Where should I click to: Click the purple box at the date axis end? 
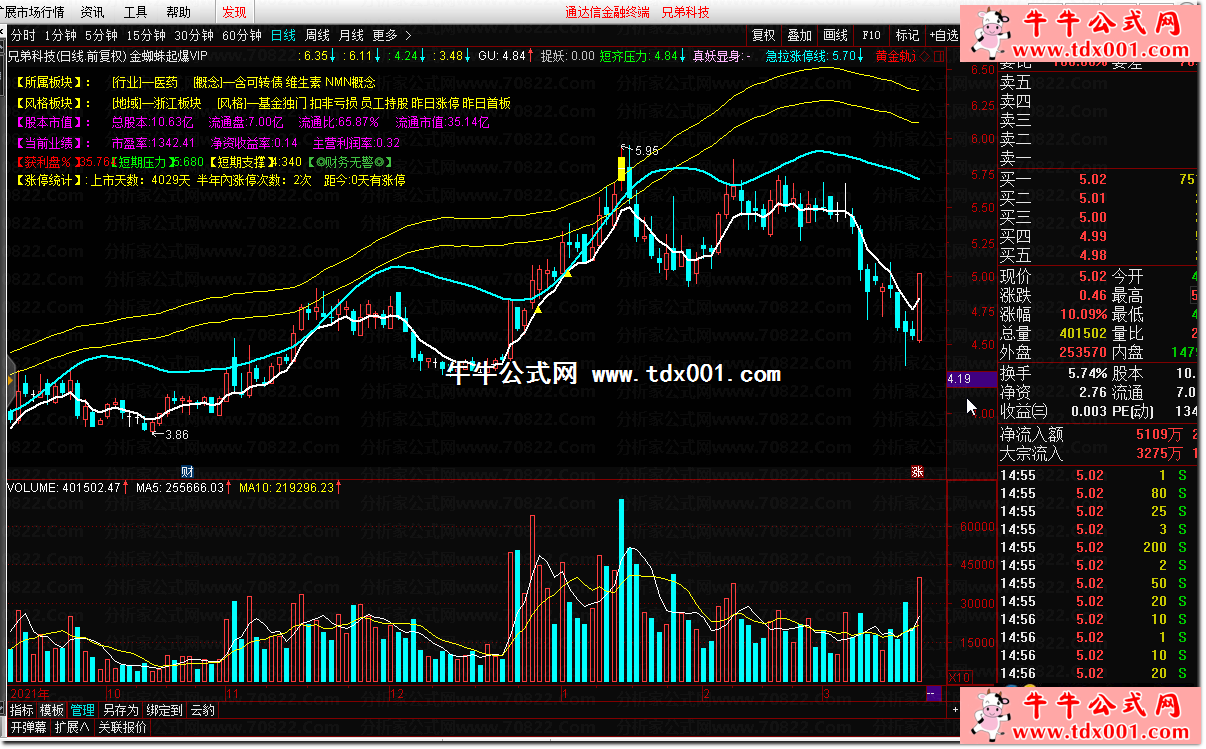(933, 693)
